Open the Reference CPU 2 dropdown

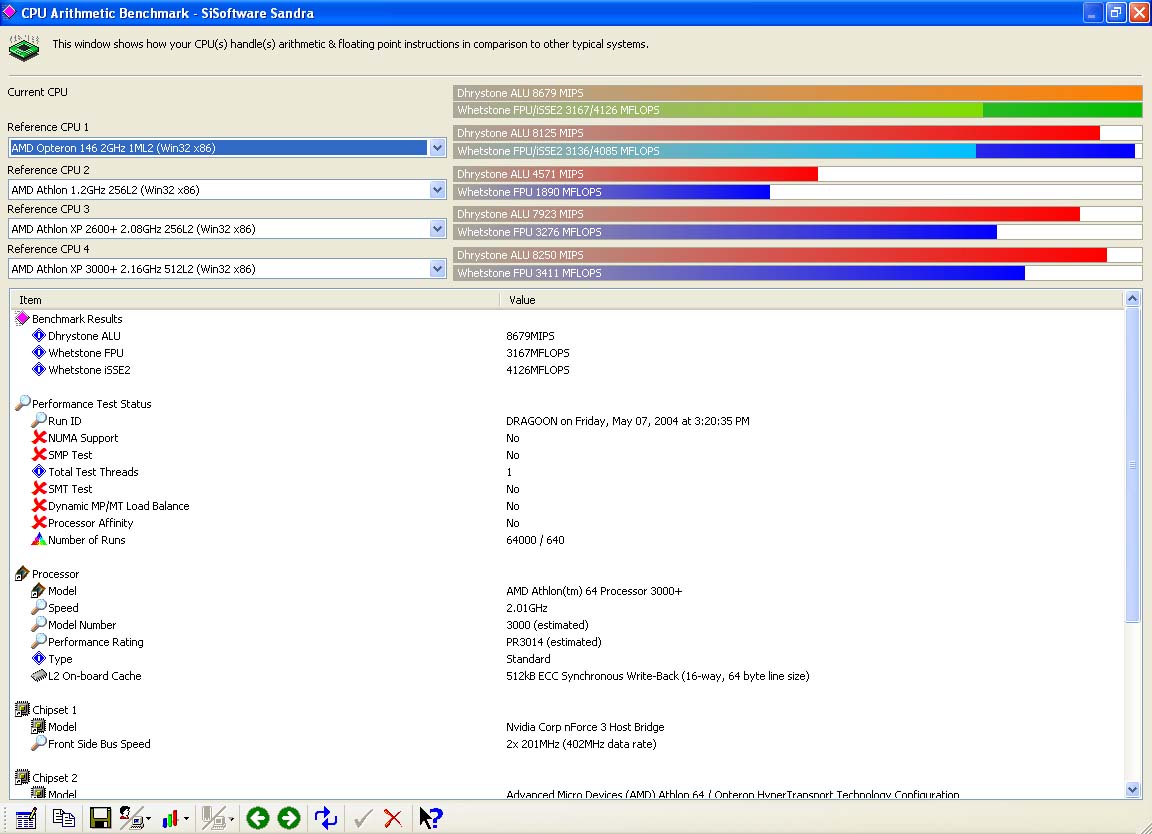(x=437, y=190)
